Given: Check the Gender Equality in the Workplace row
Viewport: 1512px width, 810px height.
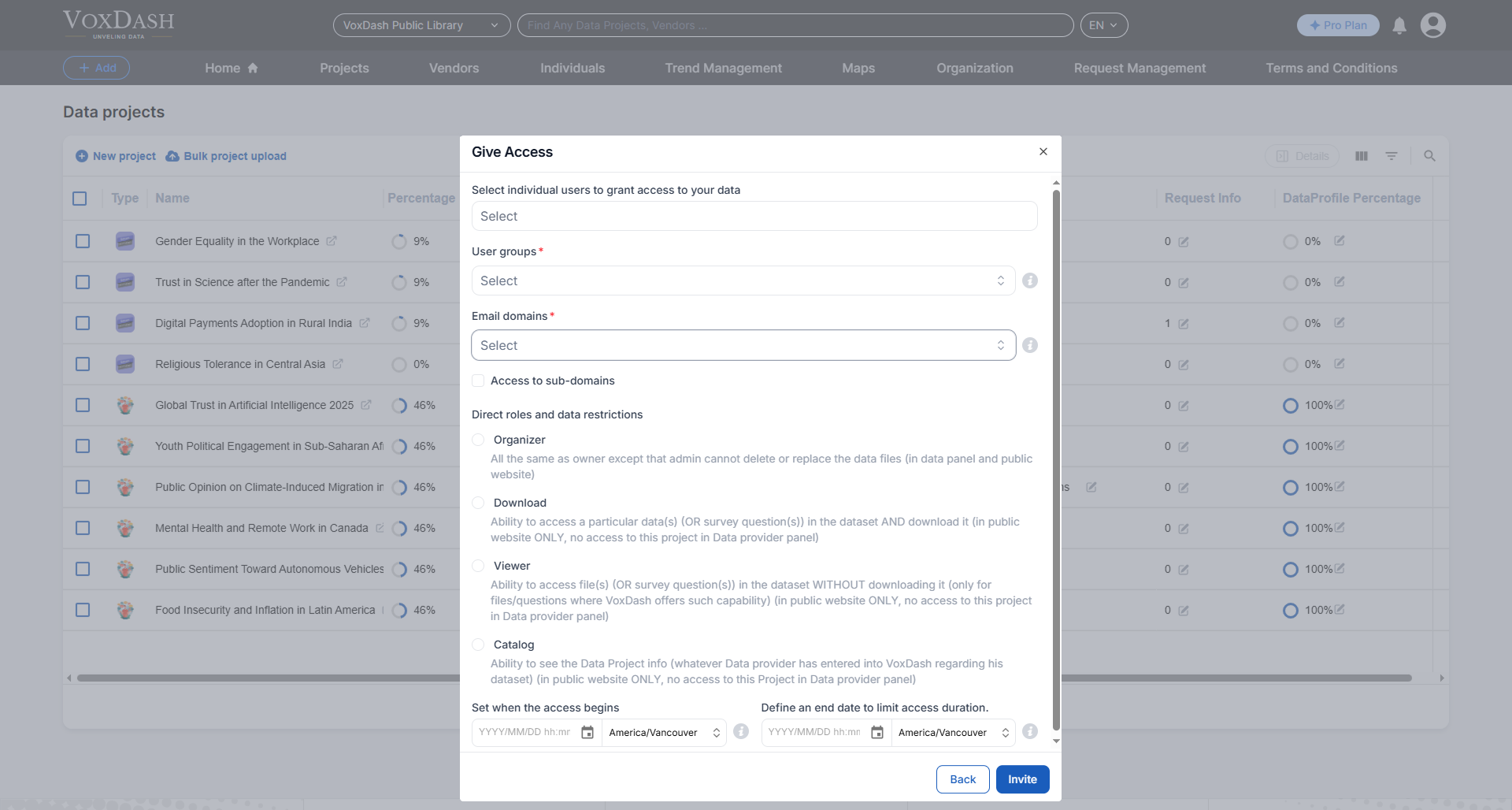Looking at the screenshot, I should tap(83, 241).
